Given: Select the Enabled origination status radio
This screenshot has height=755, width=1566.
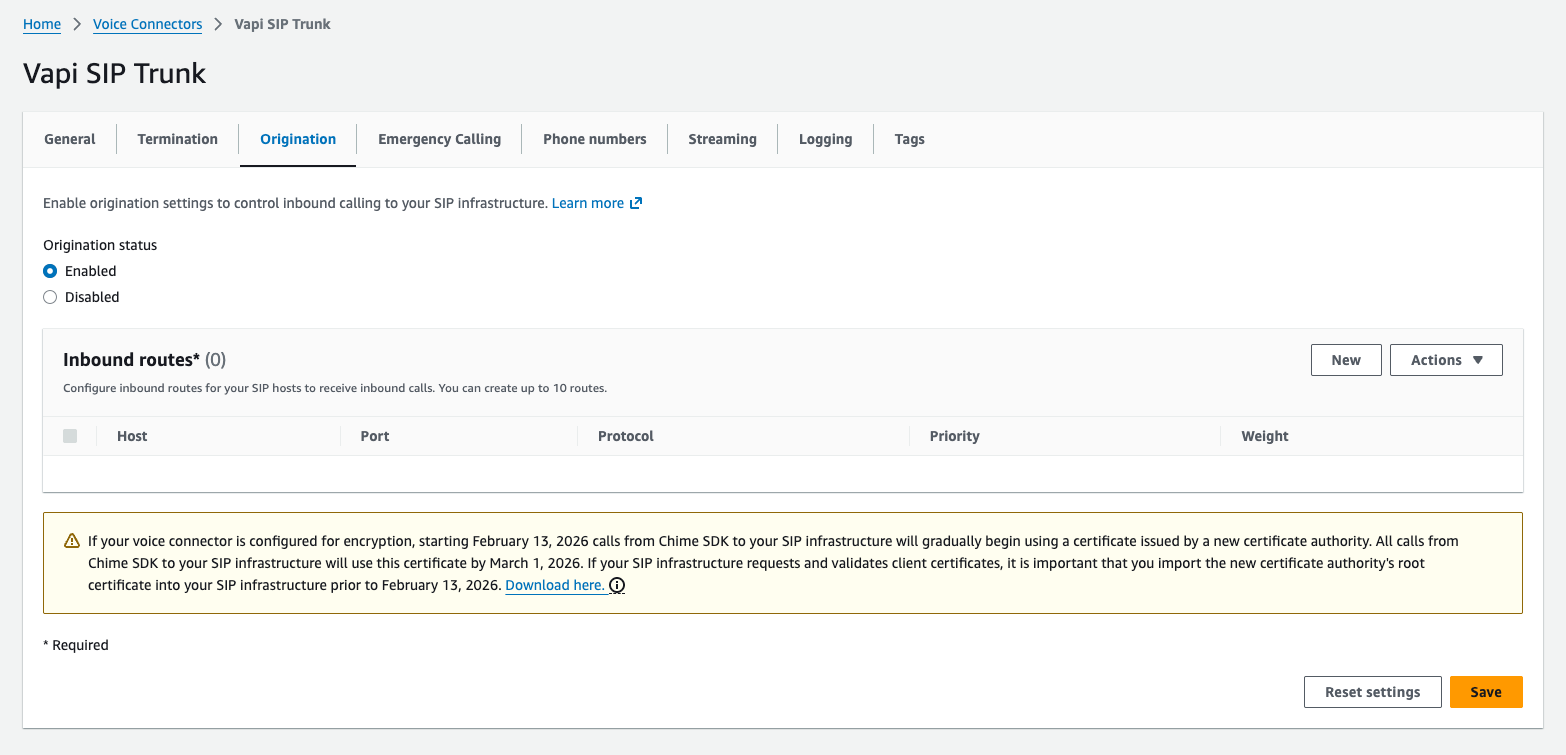Looking at the screenshot, I should tap(50, 271).
